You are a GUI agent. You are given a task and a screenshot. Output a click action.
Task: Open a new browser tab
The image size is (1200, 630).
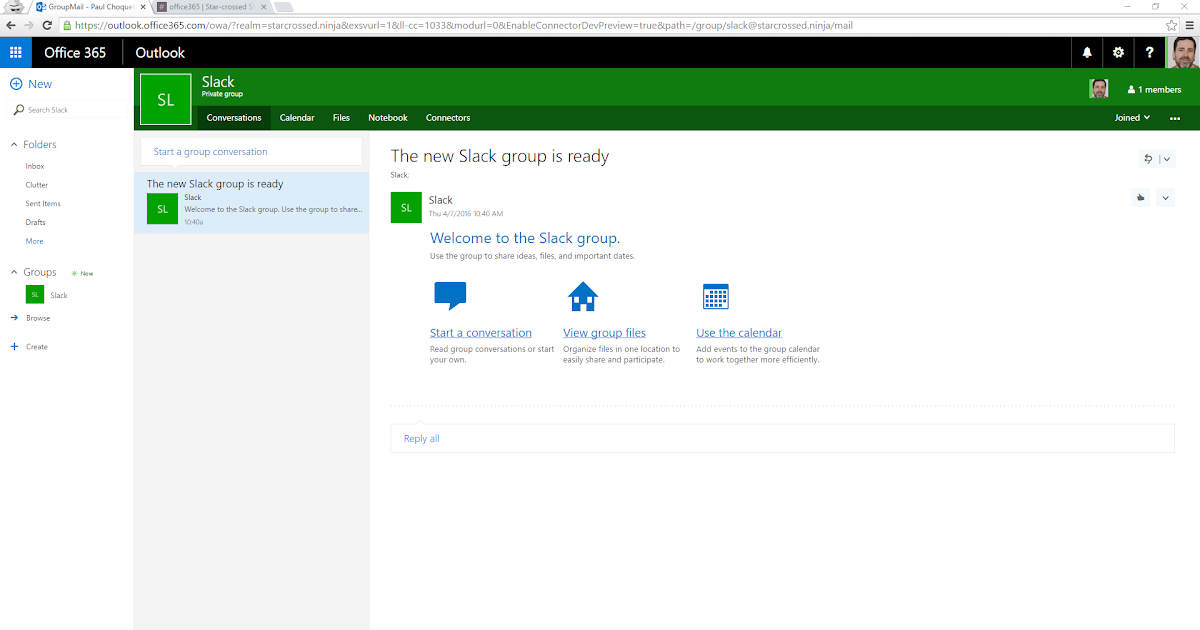[283, 6]
